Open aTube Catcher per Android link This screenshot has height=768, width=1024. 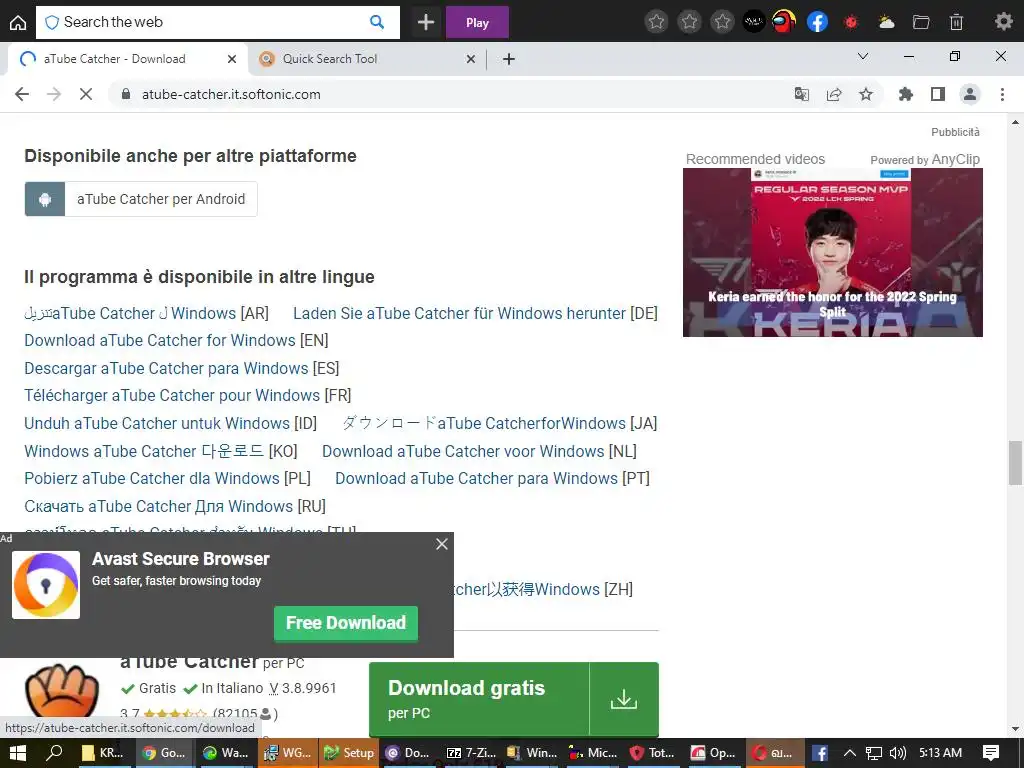click(141, 199)
